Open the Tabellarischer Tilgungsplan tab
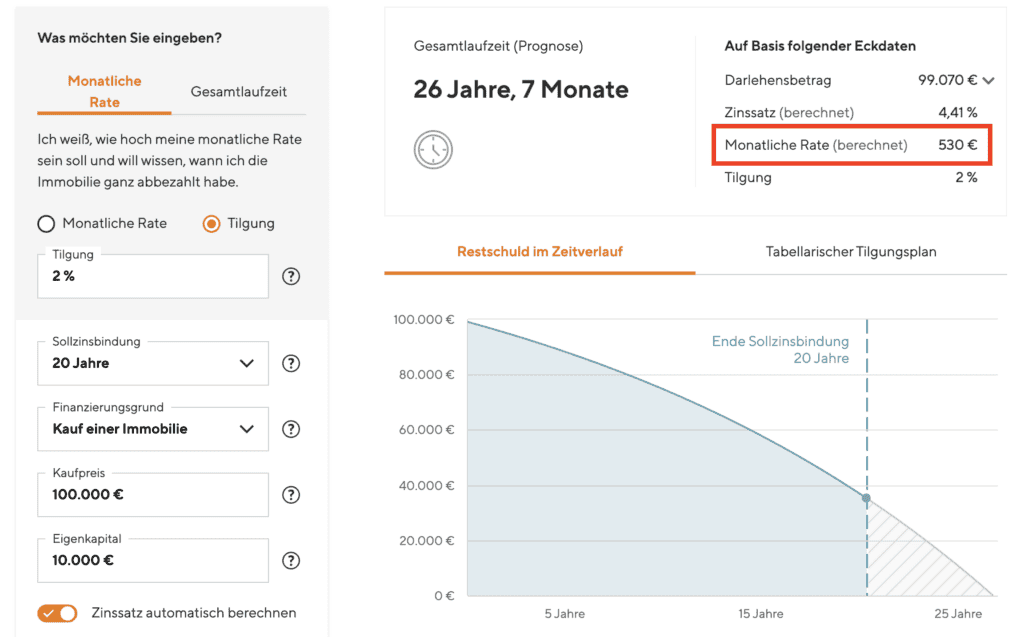The width and height of the screenshot is (1024, 637). click(x=851, y=252)
